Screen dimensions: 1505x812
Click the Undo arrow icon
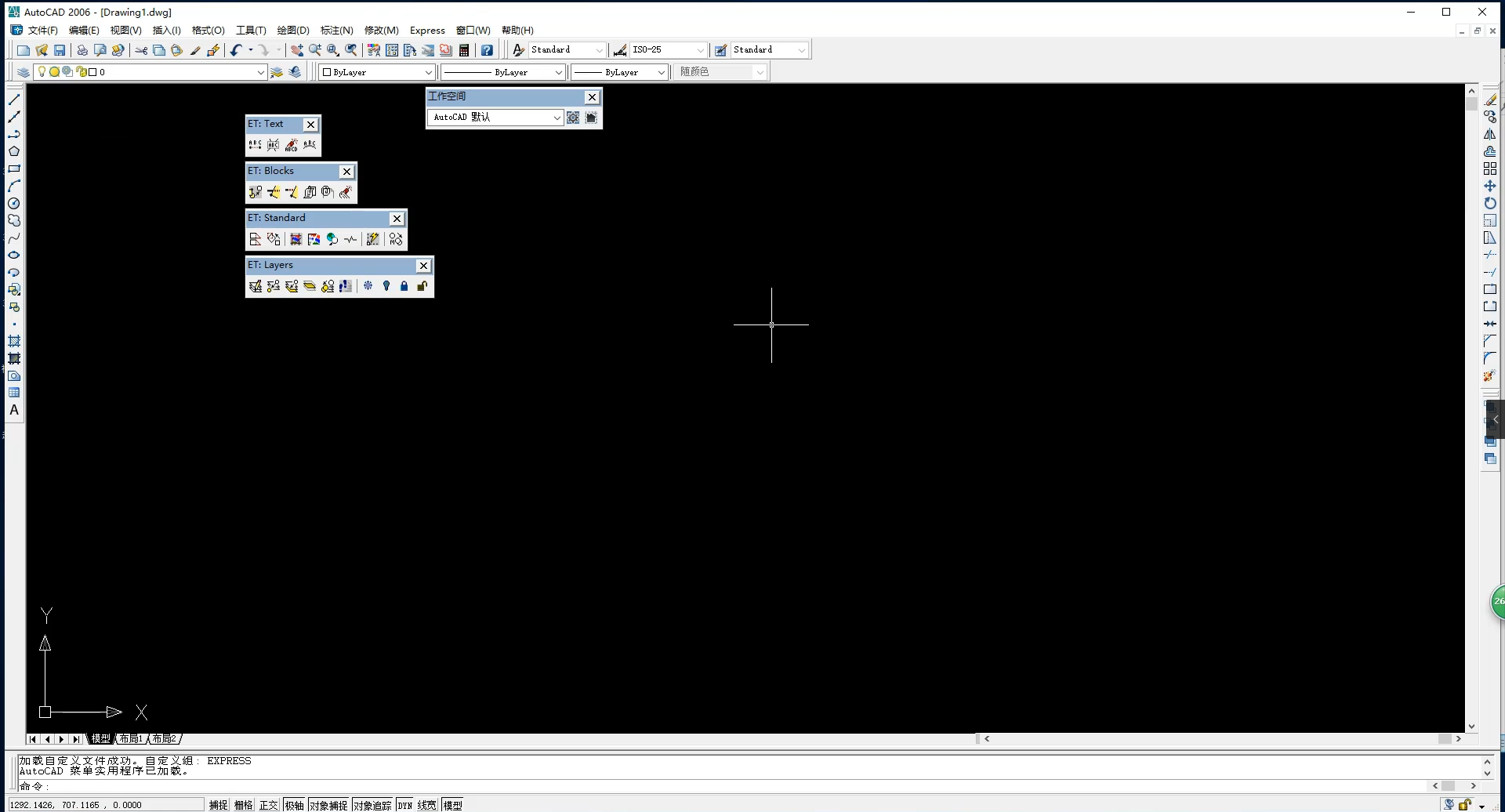[x=236, y=50]
